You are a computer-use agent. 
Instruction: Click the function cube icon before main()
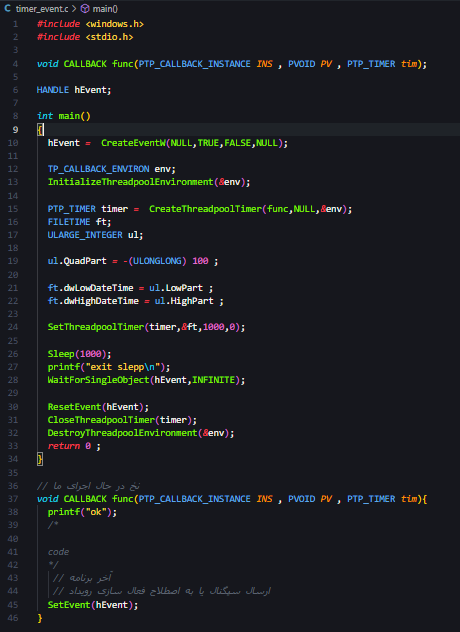[85, 8]
